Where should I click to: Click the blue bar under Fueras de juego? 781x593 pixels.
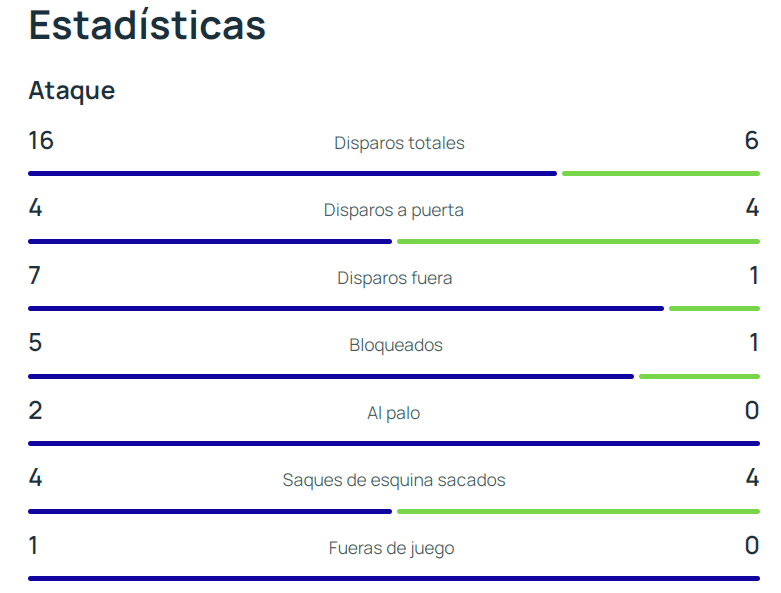(x=394, y=578)
